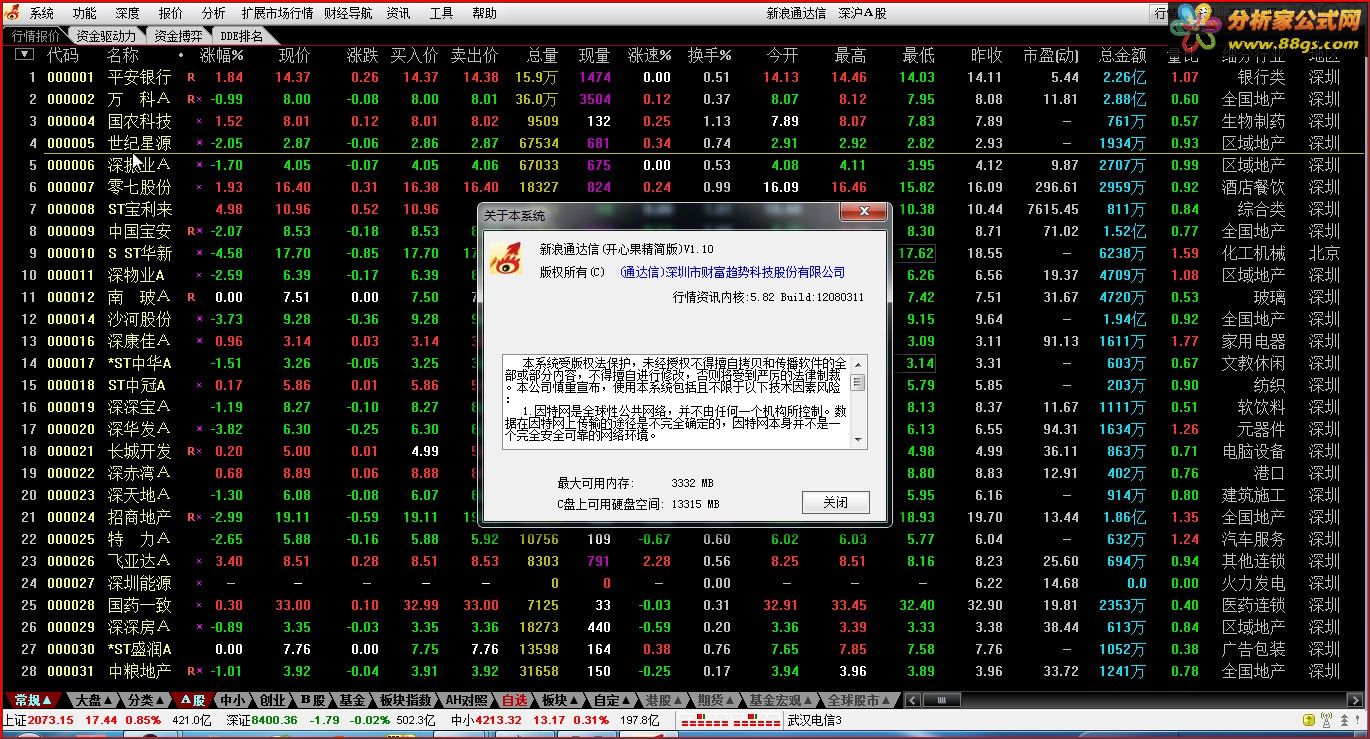The width and height of the screenshot is (1370, 739).
Task: Close the 关于本系统 dialog with X
Action: [x=863, y=212]
